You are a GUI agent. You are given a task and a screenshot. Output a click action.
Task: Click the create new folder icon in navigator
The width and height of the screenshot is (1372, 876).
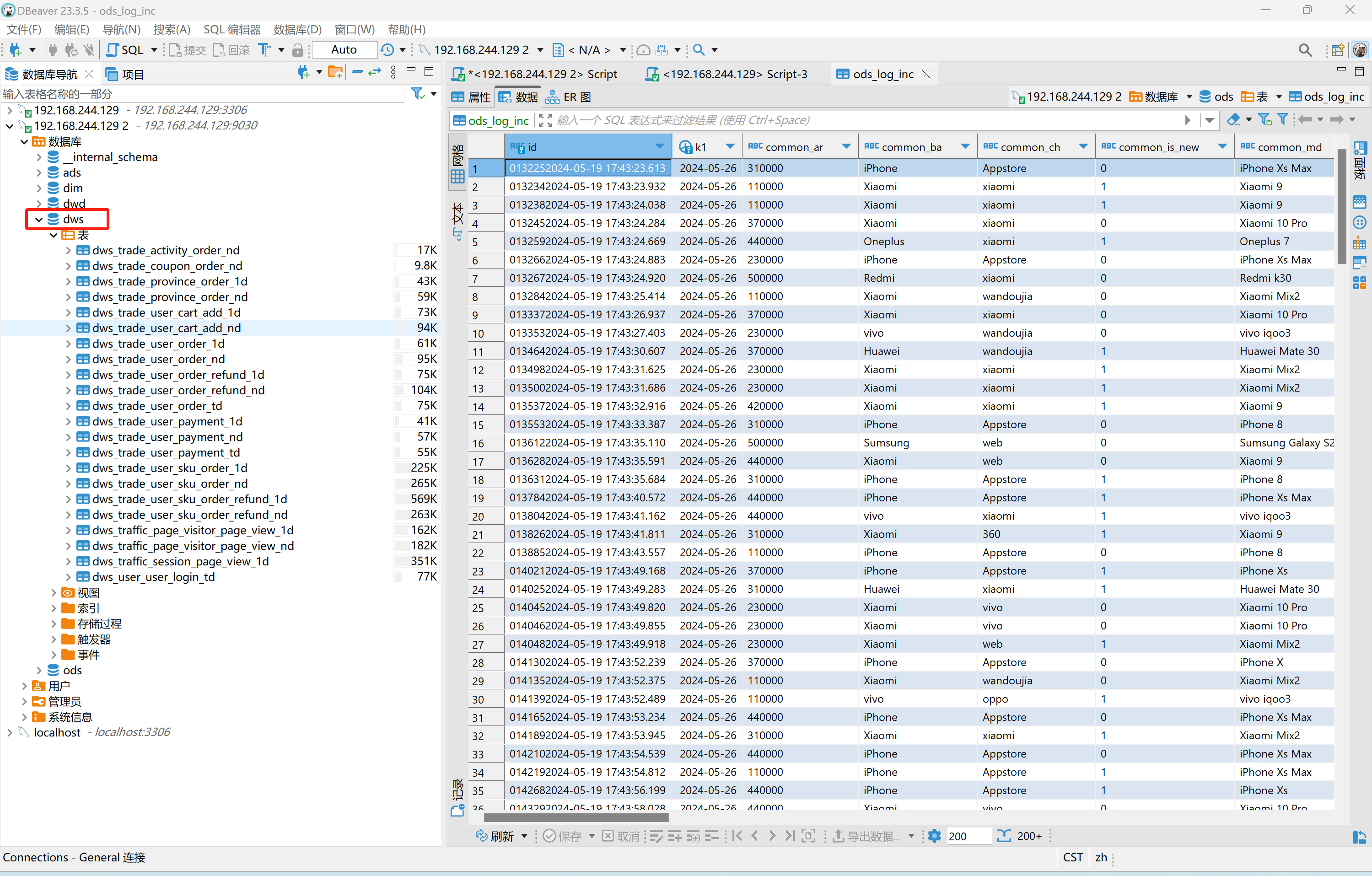336,72
